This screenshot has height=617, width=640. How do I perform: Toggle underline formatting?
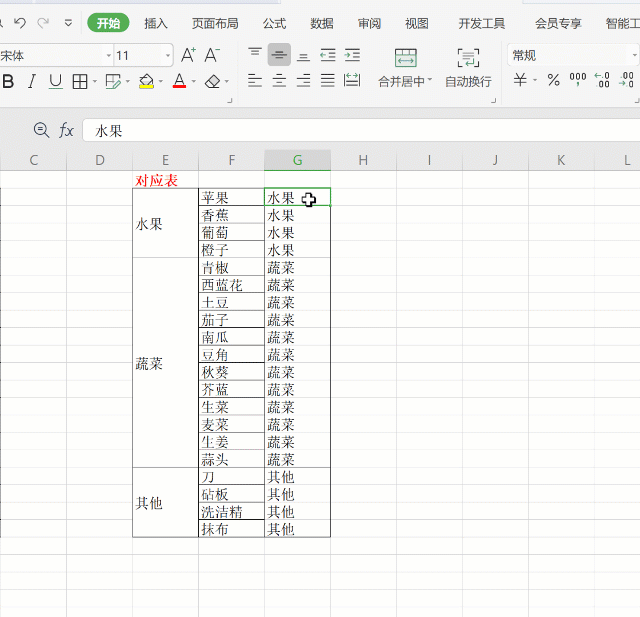click(55, 81)
